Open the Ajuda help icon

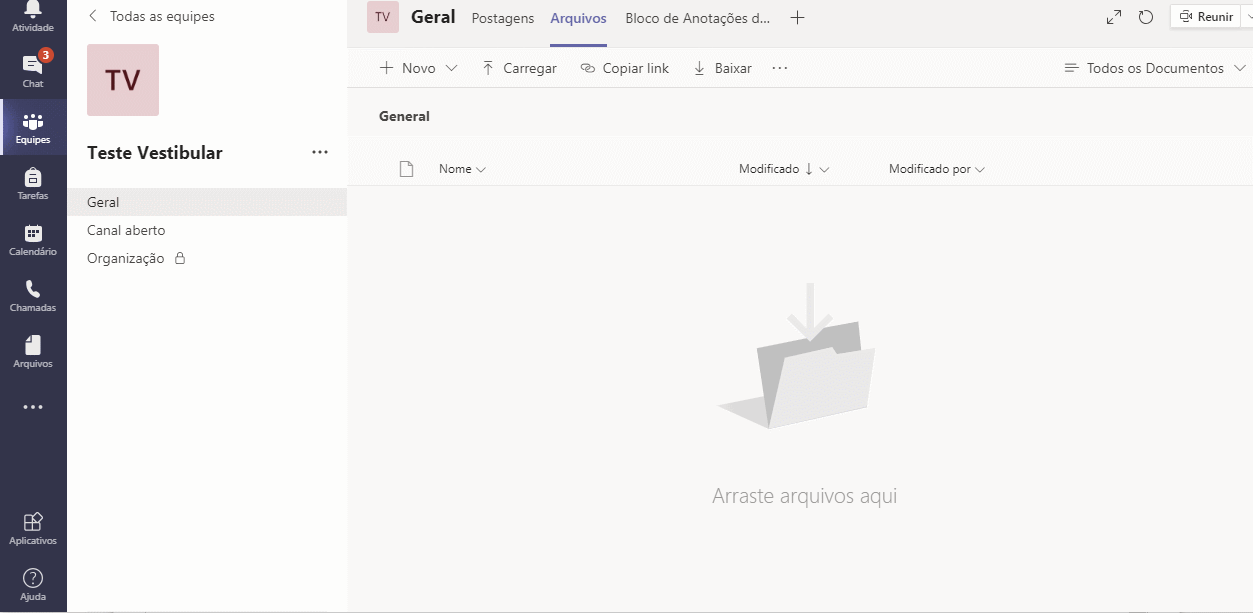[33, 584]
